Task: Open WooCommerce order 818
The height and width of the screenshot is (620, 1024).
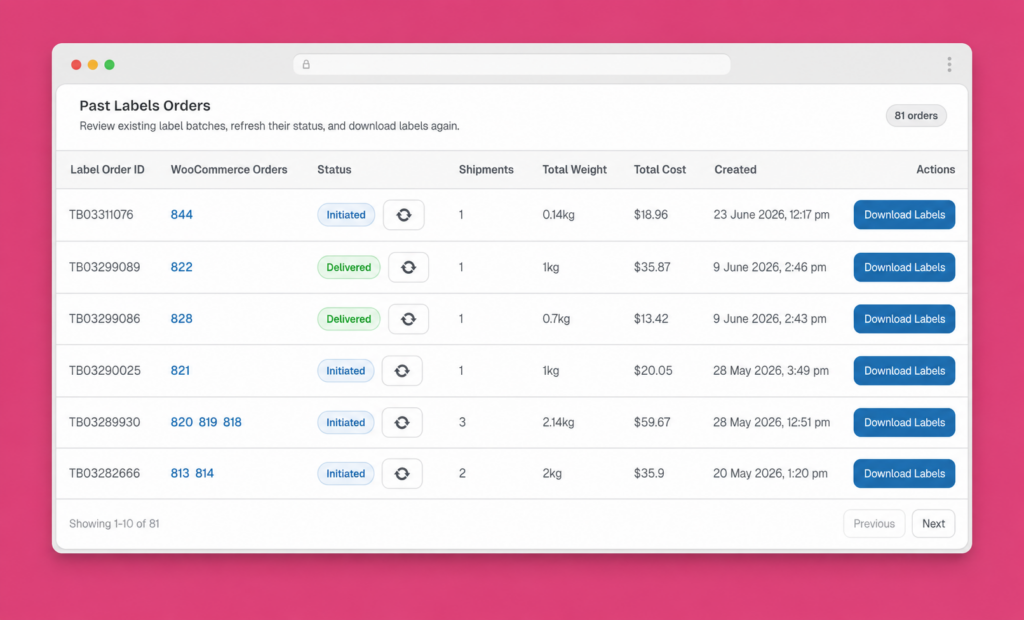Action: pyautogui.click(x=232, y=422)
